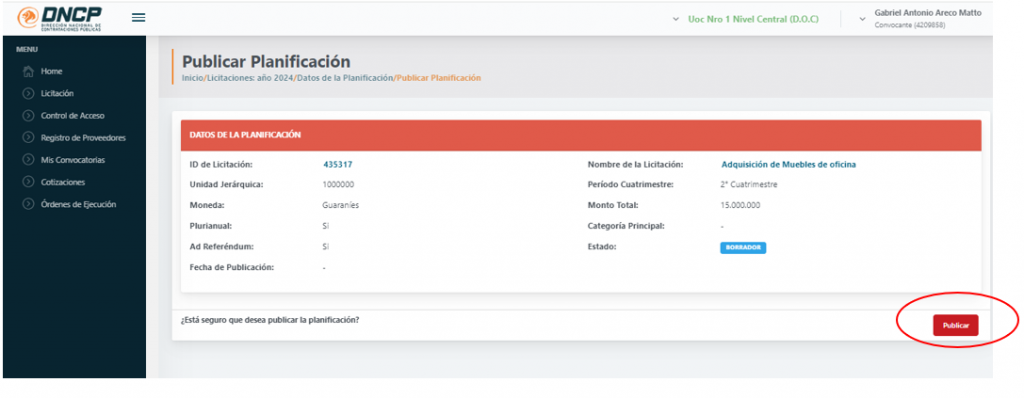Follow the Inicio breadcrumb link
Screen dimensions: 1024x398
(193, 78)
